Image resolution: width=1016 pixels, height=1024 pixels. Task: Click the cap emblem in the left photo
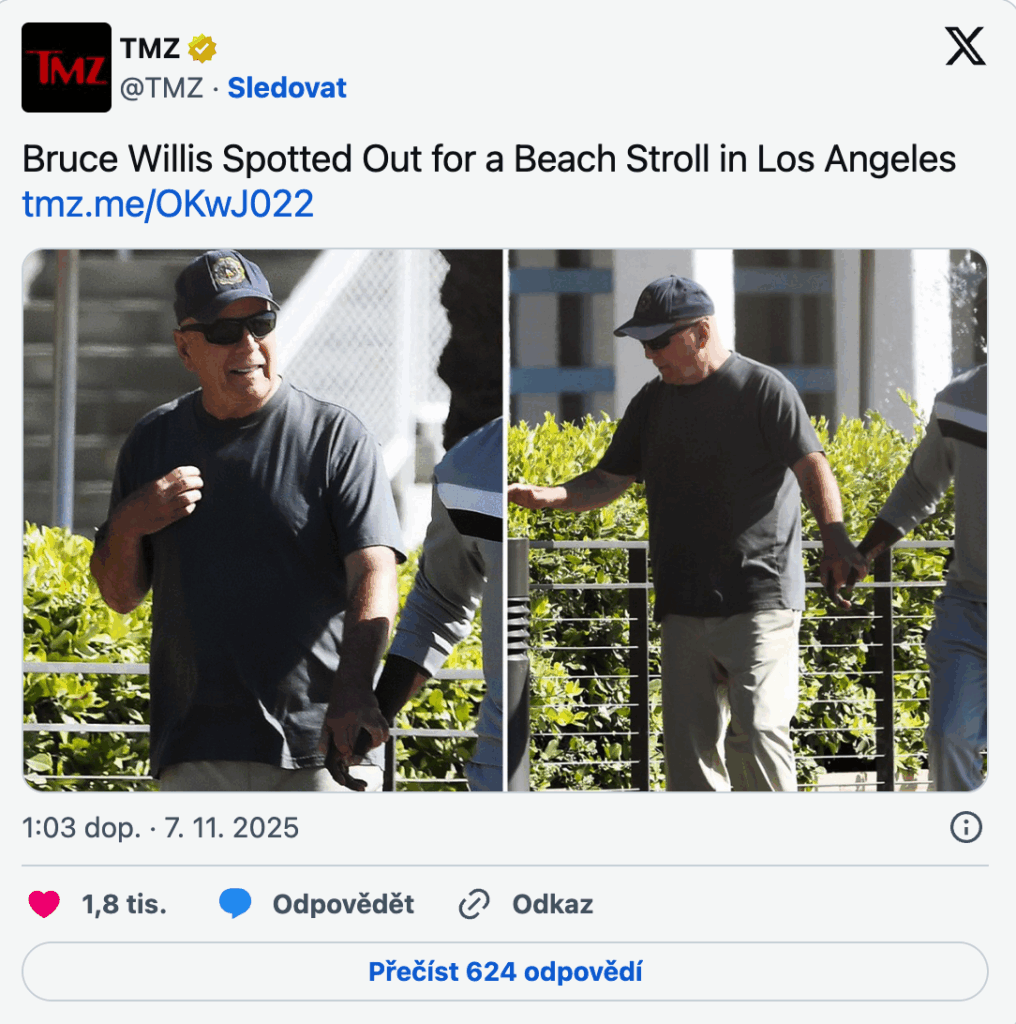click(x=228, y=270)
